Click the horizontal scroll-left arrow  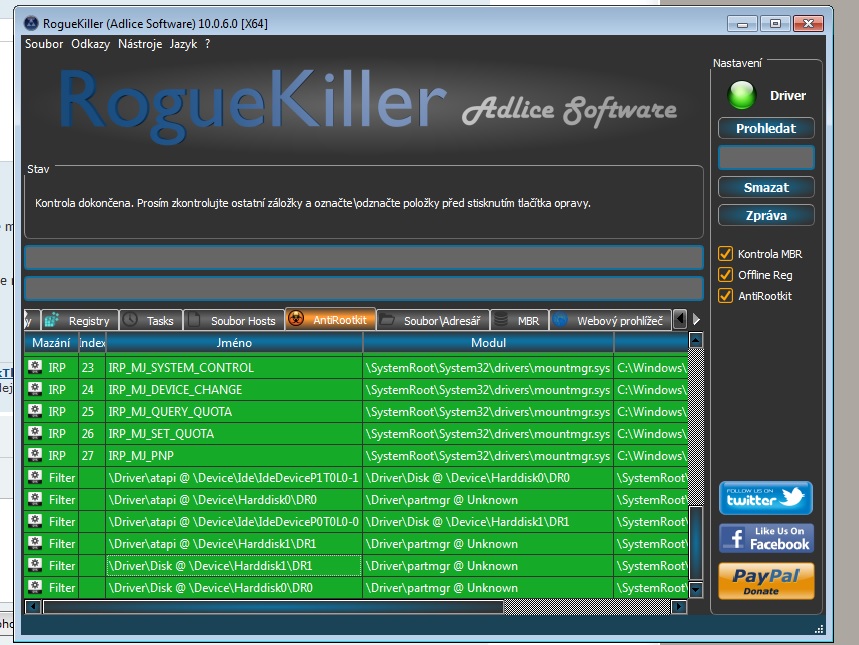coord(33,607)
